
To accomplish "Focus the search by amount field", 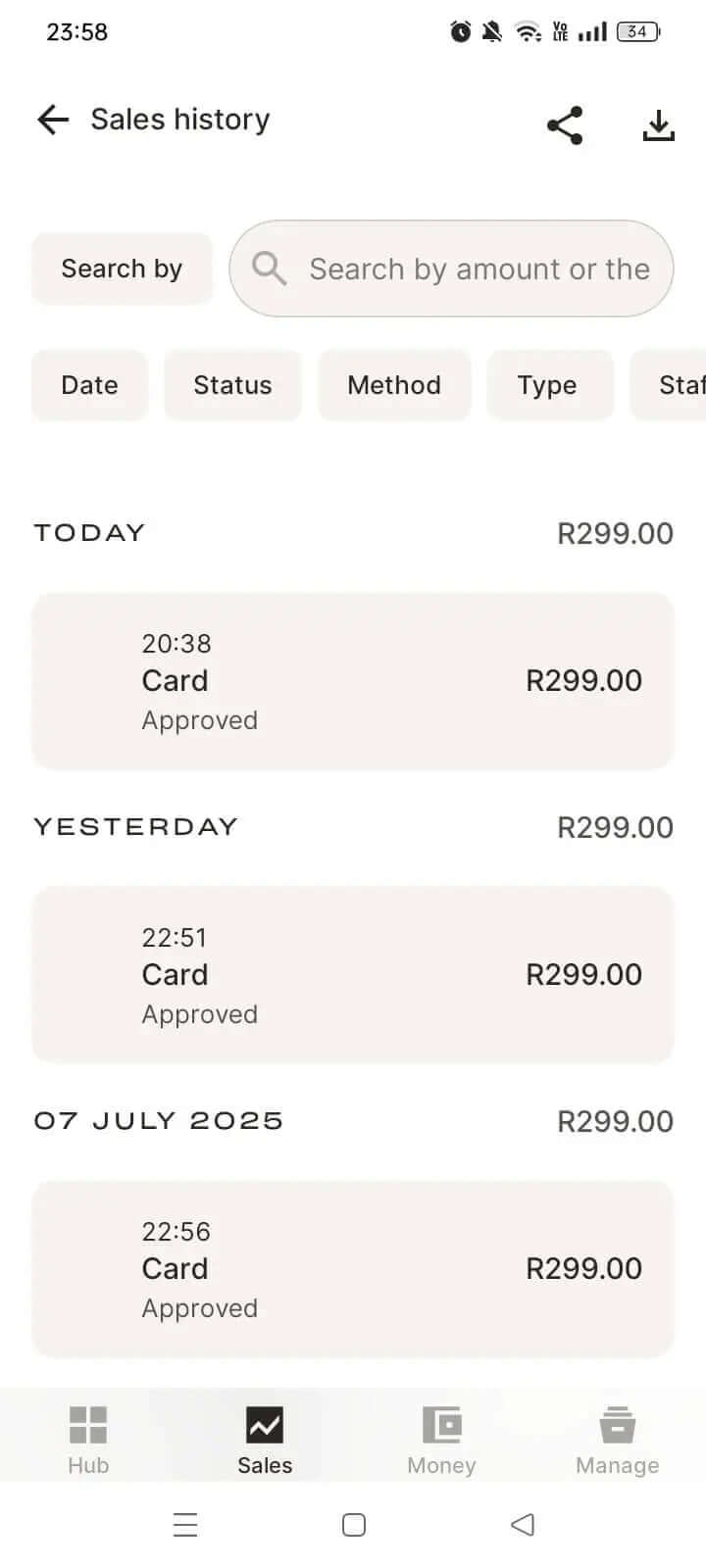I will point(479,269).
